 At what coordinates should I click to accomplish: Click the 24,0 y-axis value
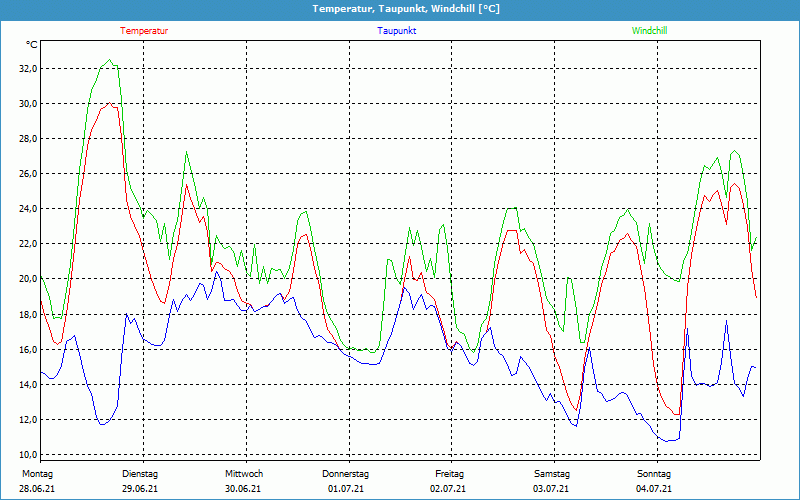tap(28, 209)
